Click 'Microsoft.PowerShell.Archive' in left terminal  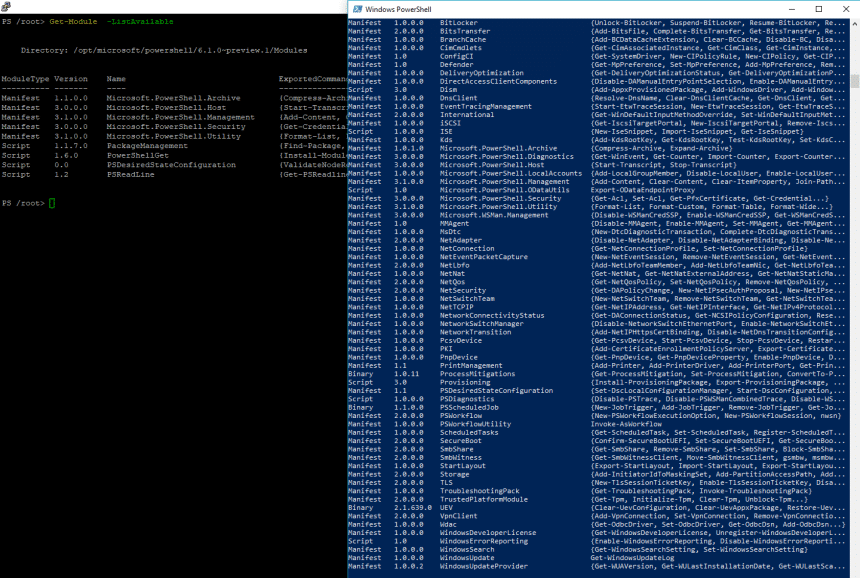click(x=173, y=98)
